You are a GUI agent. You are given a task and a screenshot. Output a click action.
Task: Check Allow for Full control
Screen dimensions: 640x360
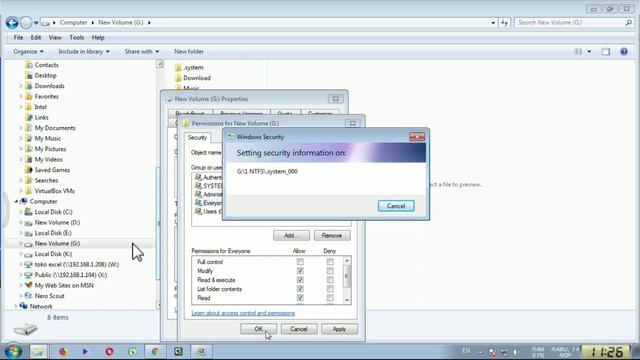300,262
